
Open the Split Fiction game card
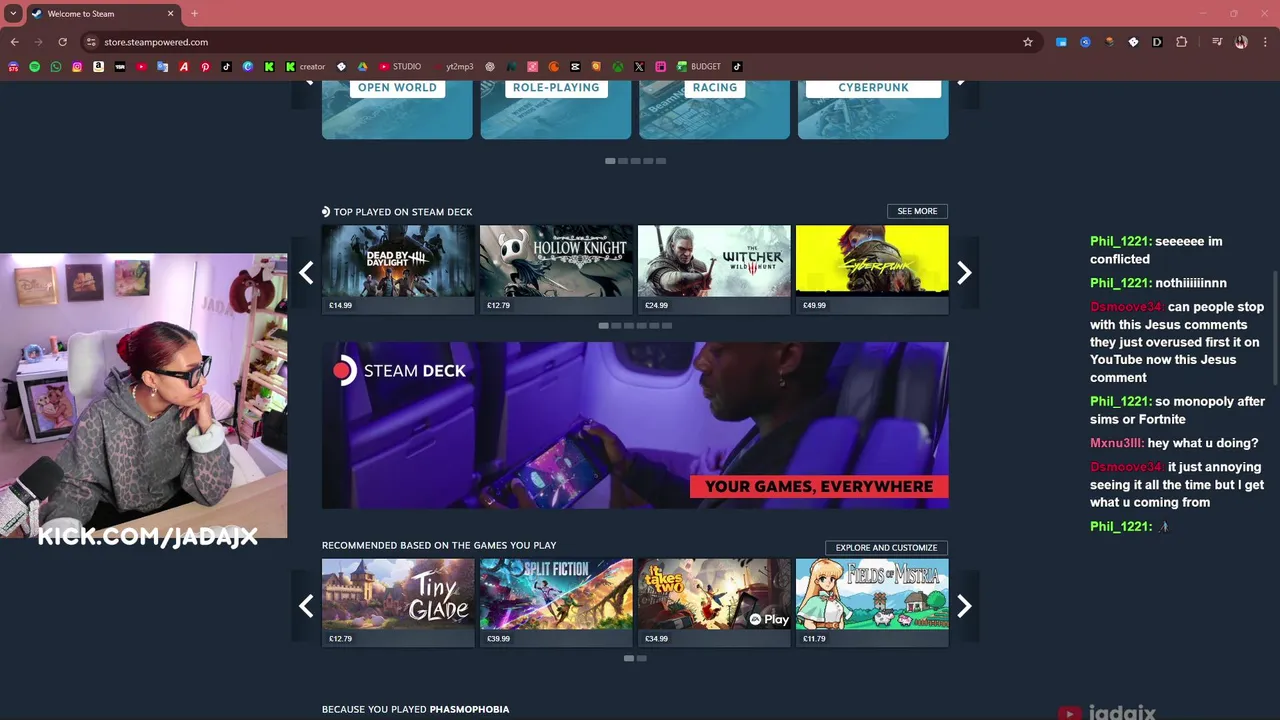[556, 603]
